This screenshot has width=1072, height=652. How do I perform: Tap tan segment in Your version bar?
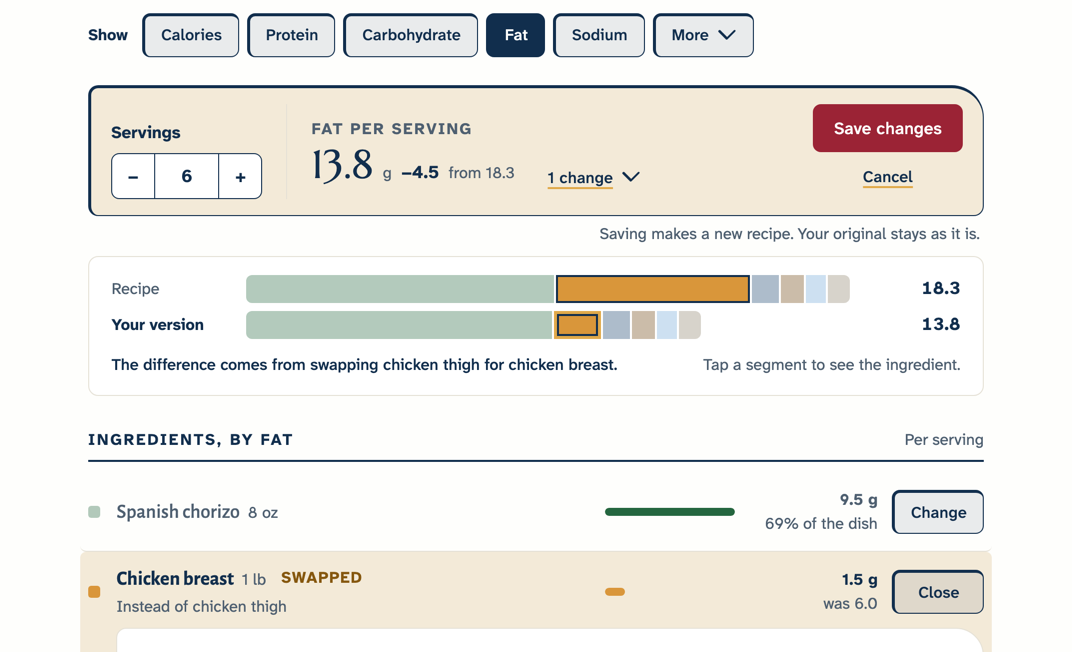643,325
